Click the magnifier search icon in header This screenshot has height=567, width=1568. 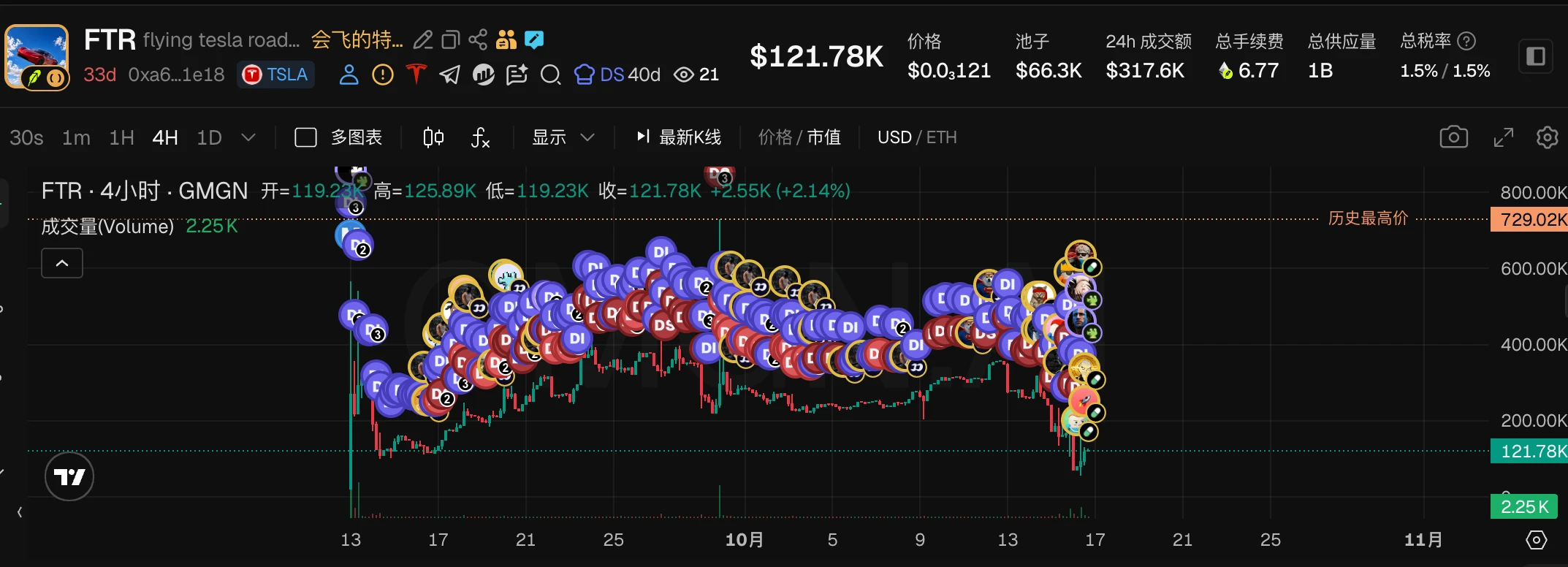[x=550, y=75]
